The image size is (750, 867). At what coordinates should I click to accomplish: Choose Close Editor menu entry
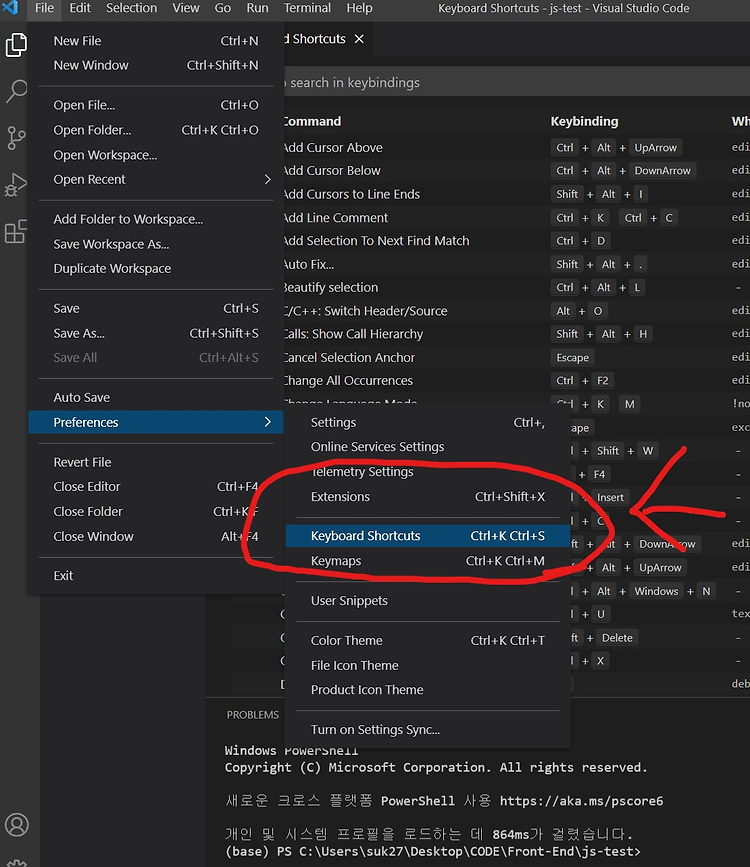coord(156,487)
